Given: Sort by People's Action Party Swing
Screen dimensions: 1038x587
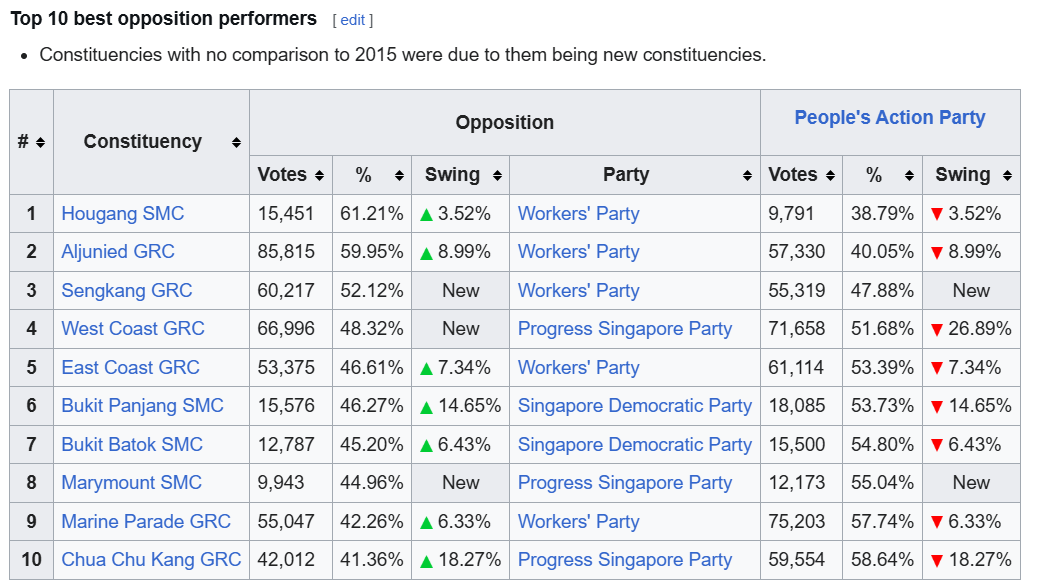Looking at the screenshot, I should tap(1007, 175).
